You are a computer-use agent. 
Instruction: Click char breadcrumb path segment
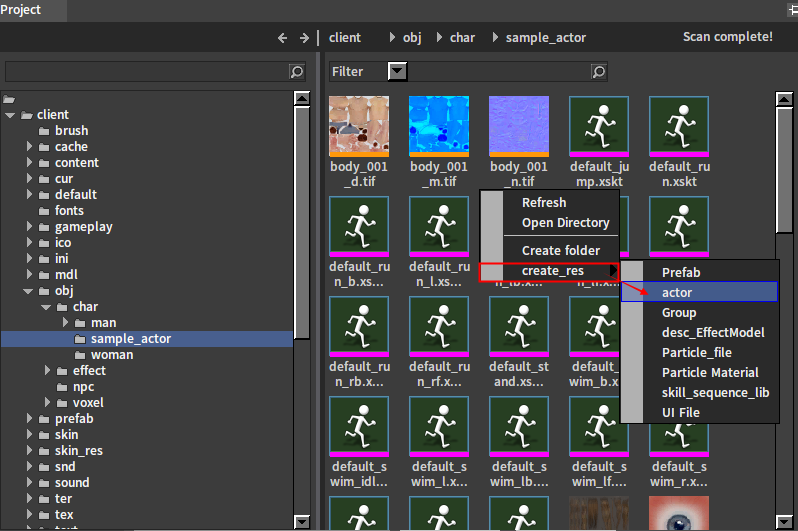tap(462, 38)
